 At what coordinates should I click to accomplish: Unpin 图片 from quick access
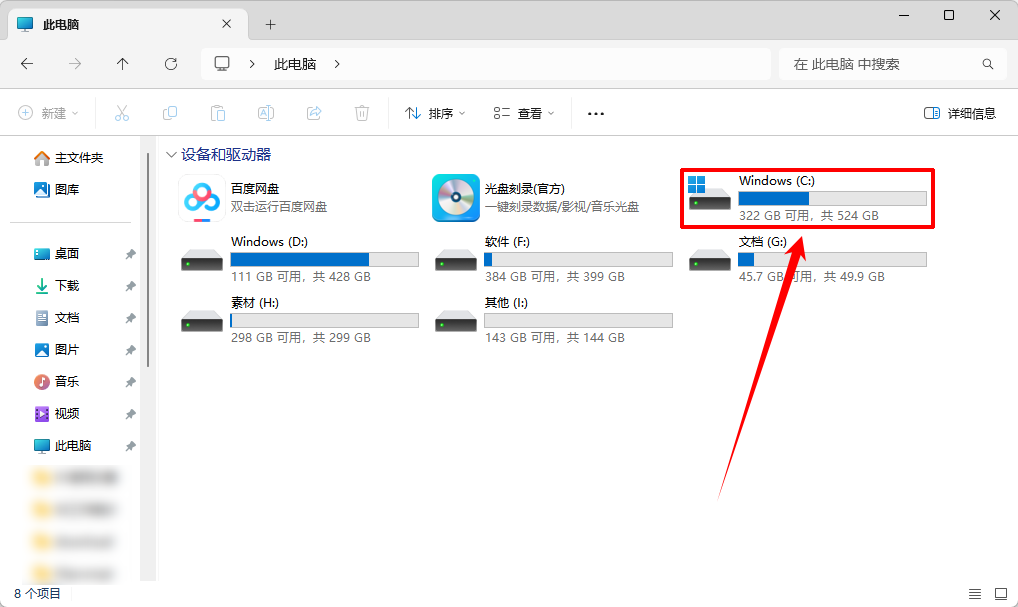click(x=130, y=350)
